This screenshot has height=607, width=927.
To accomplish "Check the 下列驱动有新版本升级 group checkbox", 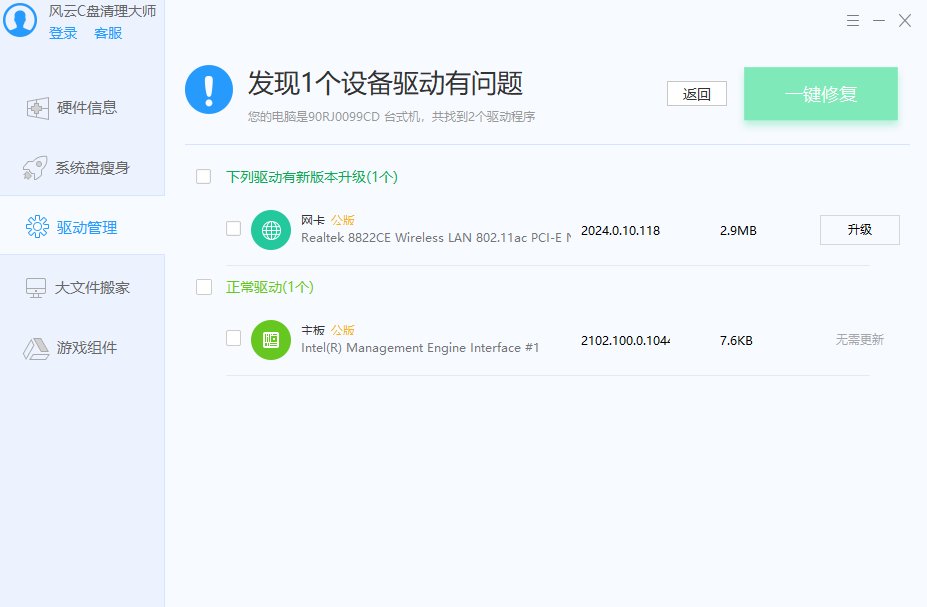I will pos(204,177).
